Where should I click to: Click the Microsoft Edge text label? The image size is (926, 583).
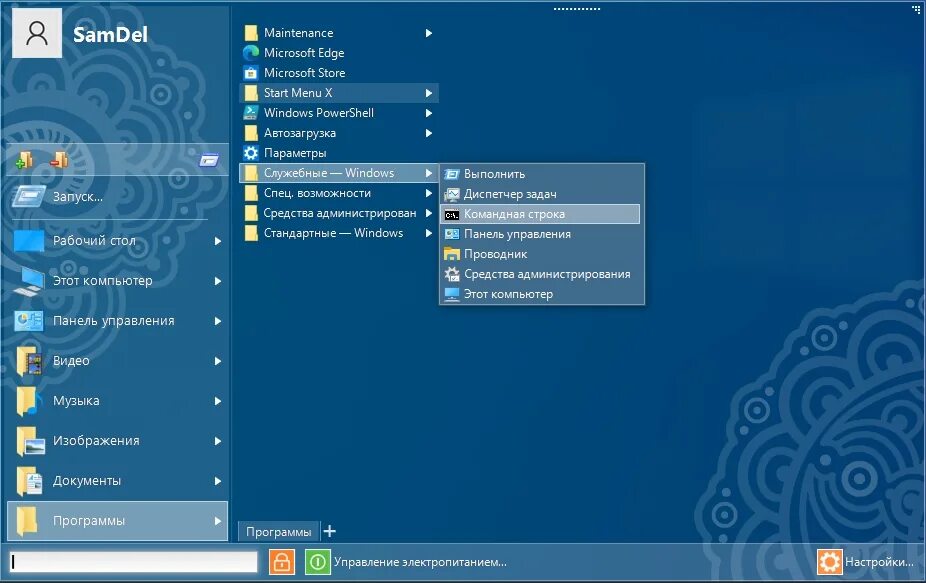pos(304,53)
